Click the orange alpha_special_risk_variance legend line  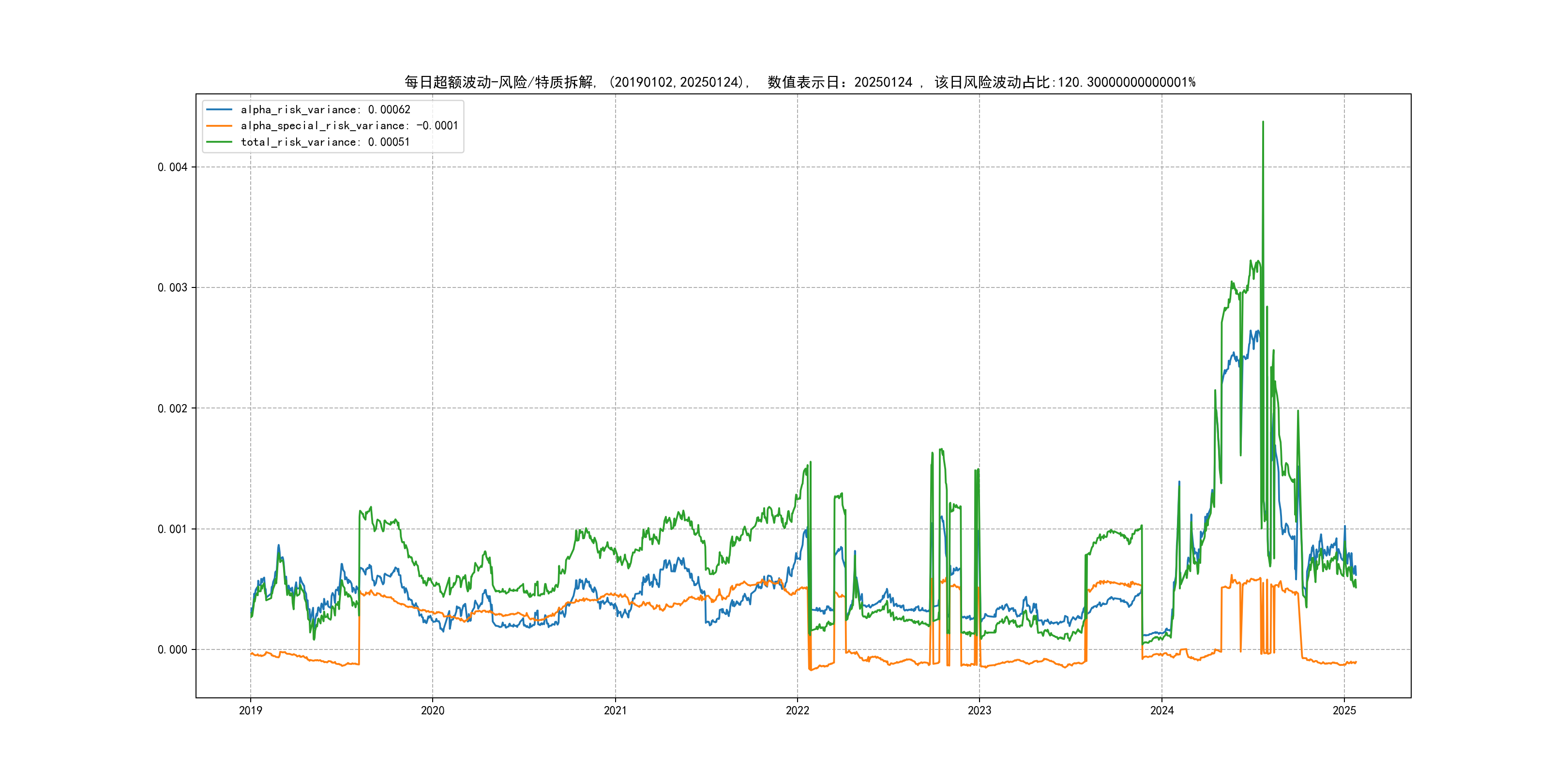[219, 126]
